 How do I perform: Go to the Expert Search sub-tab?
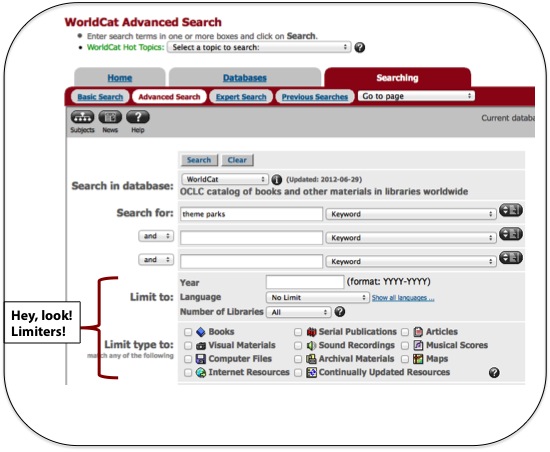(x=241, y=97)
